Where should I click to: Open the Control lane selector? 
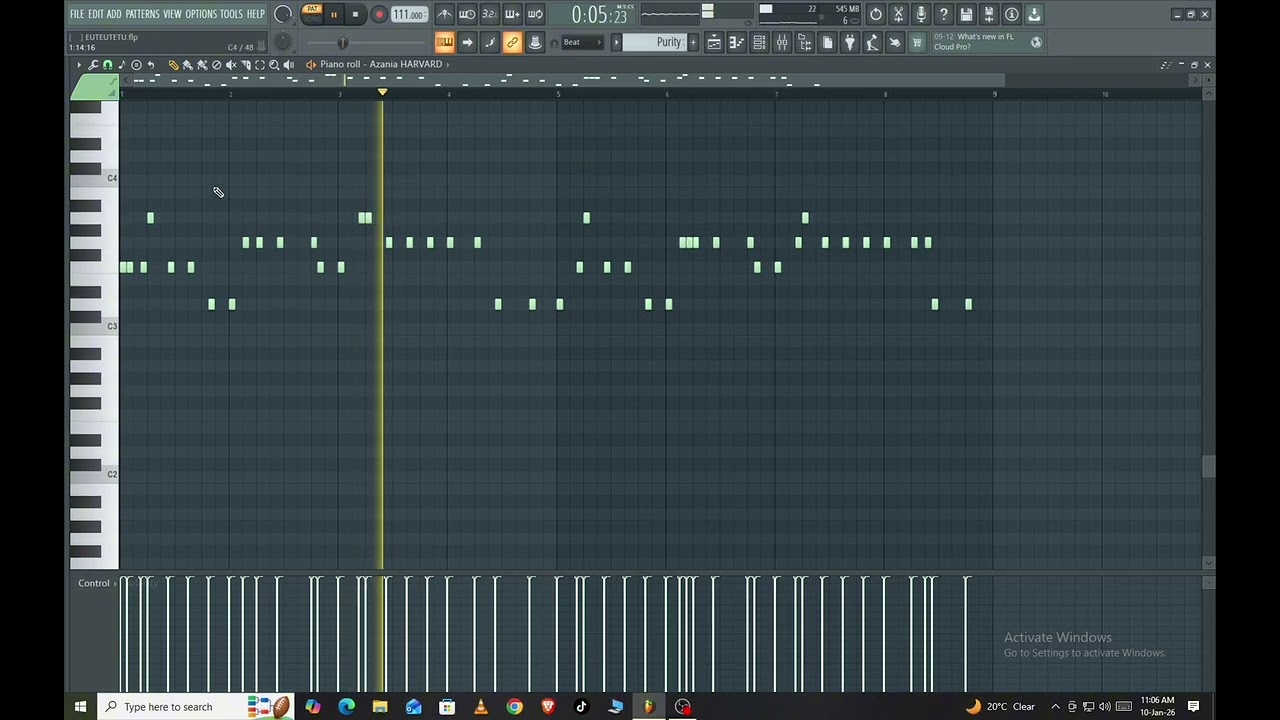tap(94, 583)
